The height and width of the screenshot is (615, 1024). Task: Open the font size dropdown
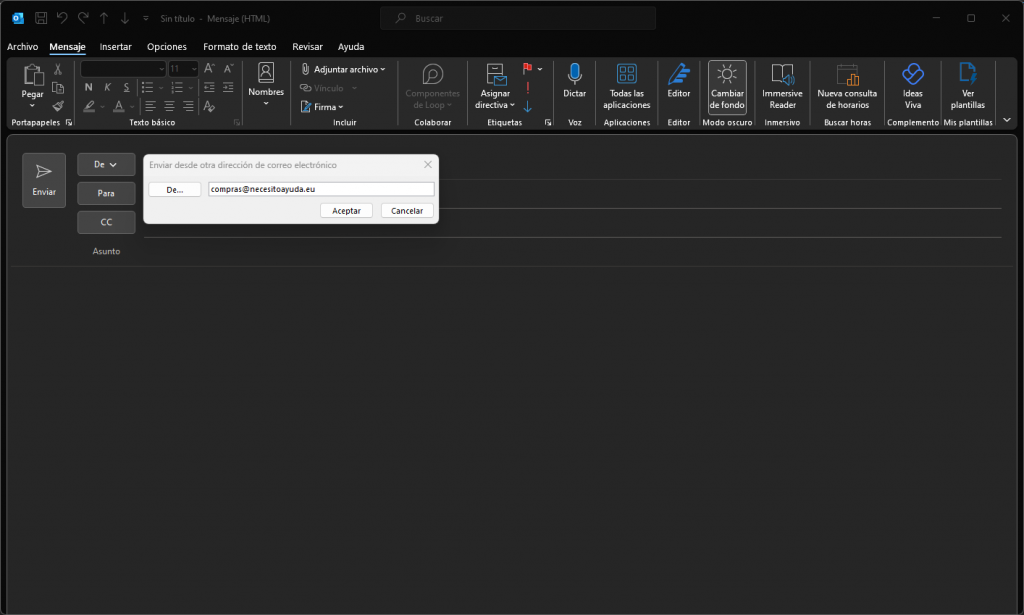pyautogui.click(x=194, y=69)
